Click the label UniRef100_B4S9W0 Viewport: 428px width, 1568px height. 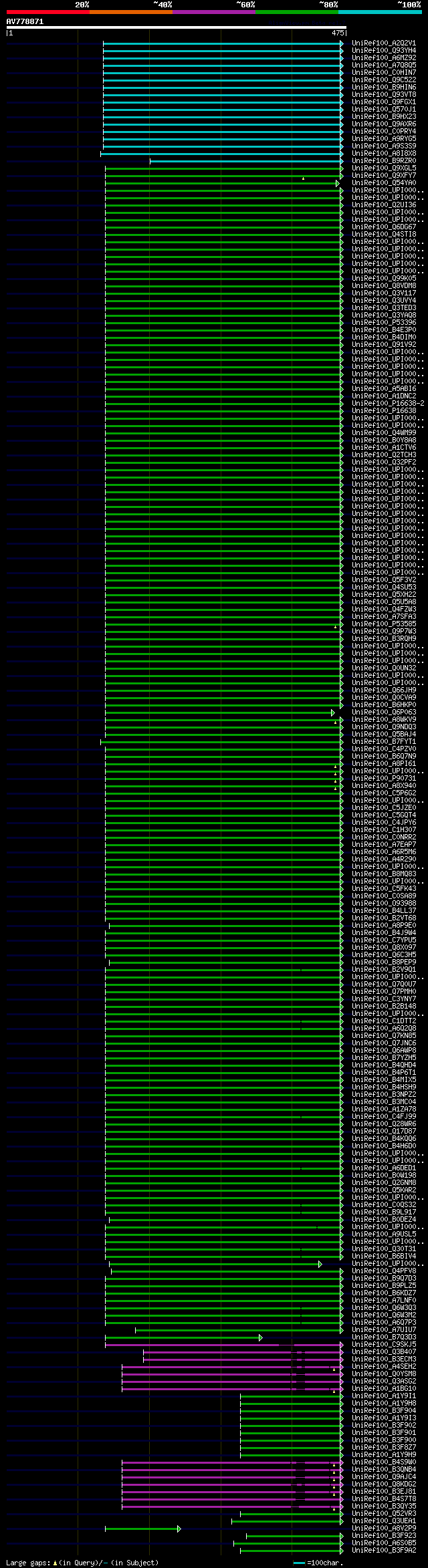click(x=384, y=1462)
